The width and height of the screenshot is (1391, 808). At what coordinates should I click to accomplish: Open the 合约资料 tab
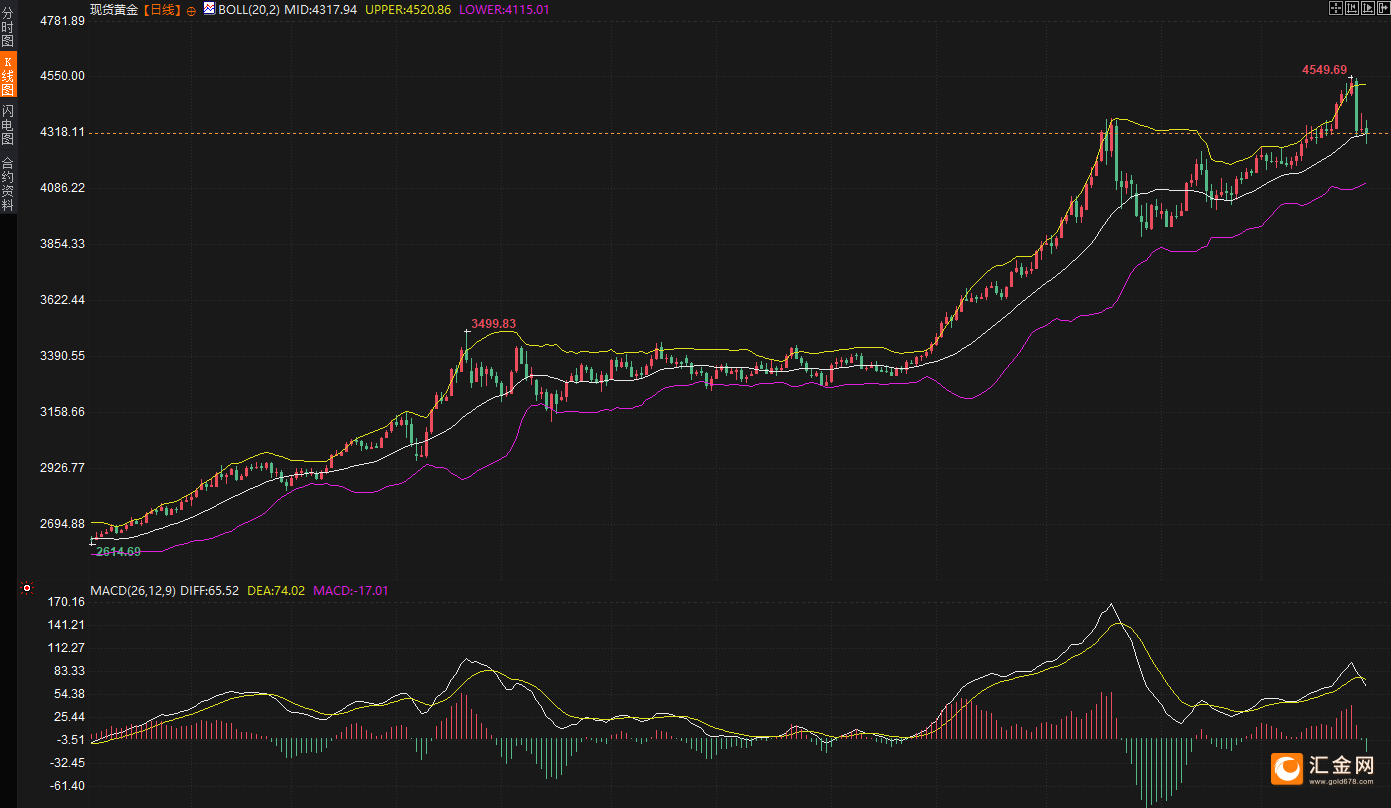8,183
